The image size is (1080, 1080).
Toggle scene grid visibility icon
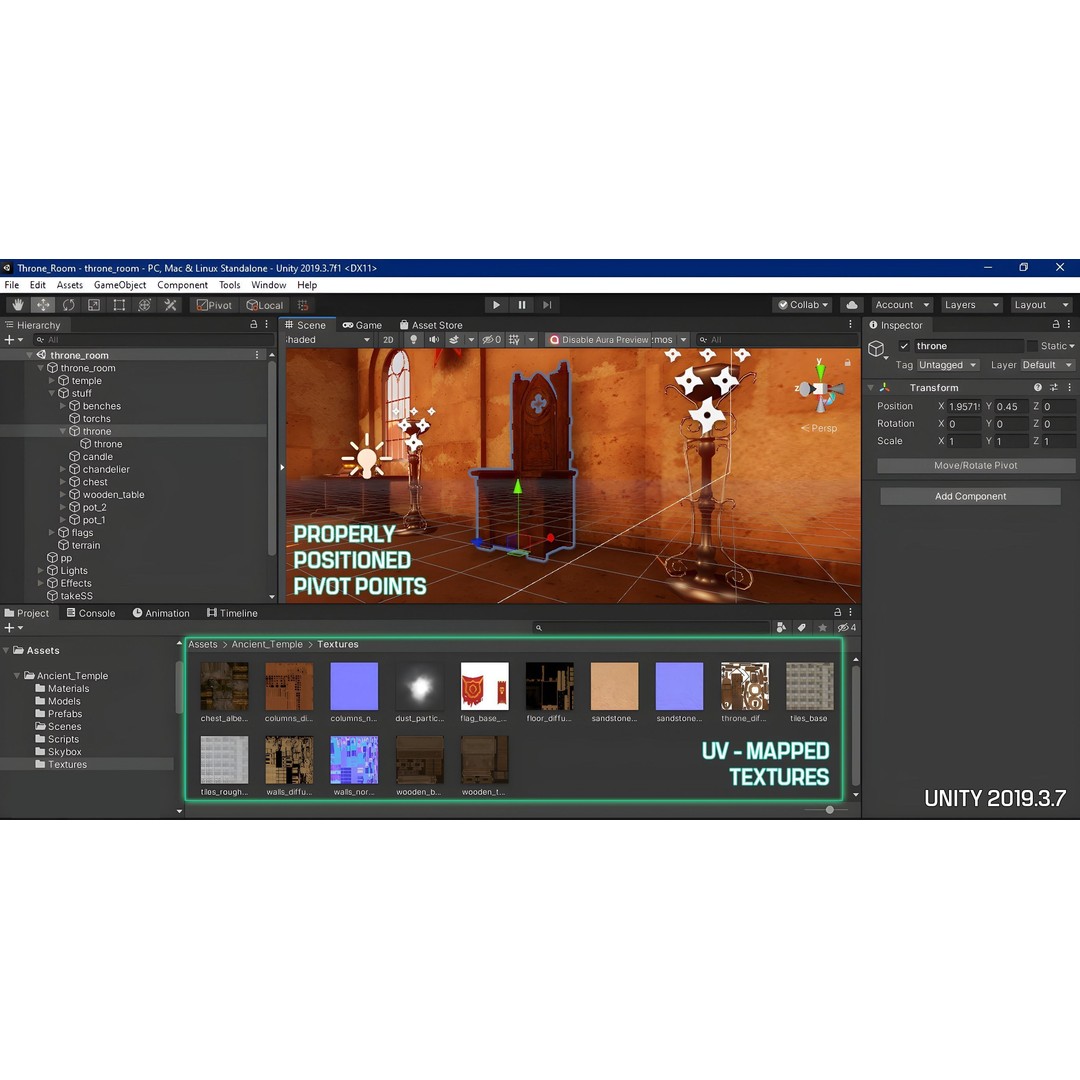[514, 340]
